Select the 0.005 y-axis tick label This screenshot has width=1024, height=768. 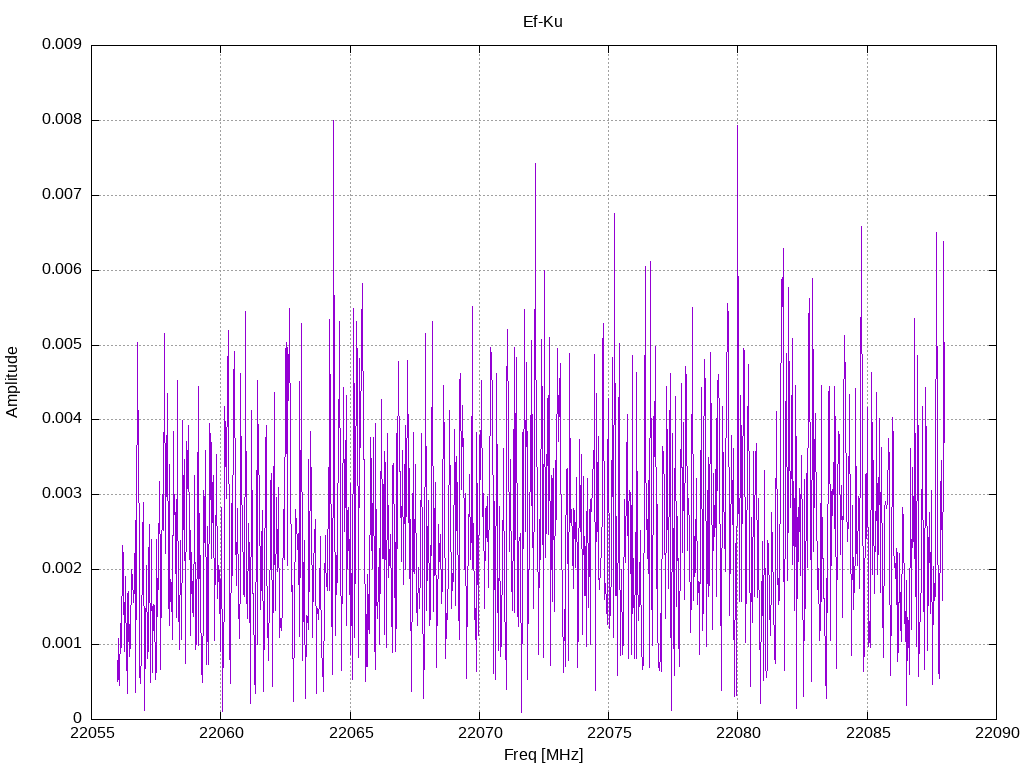point(61,345)
